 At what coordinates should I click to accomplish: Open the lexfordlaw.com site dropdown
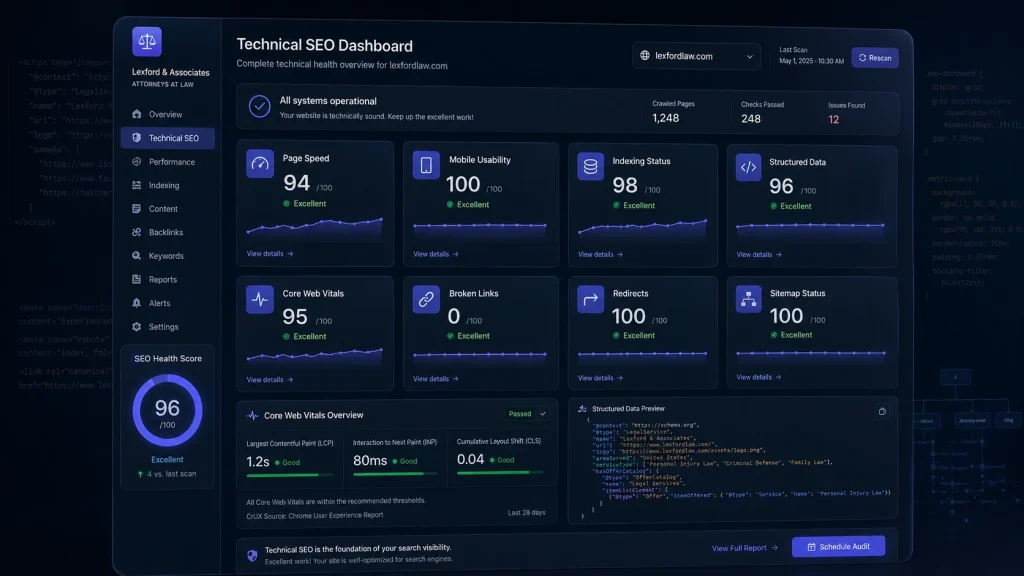[696, 56]
